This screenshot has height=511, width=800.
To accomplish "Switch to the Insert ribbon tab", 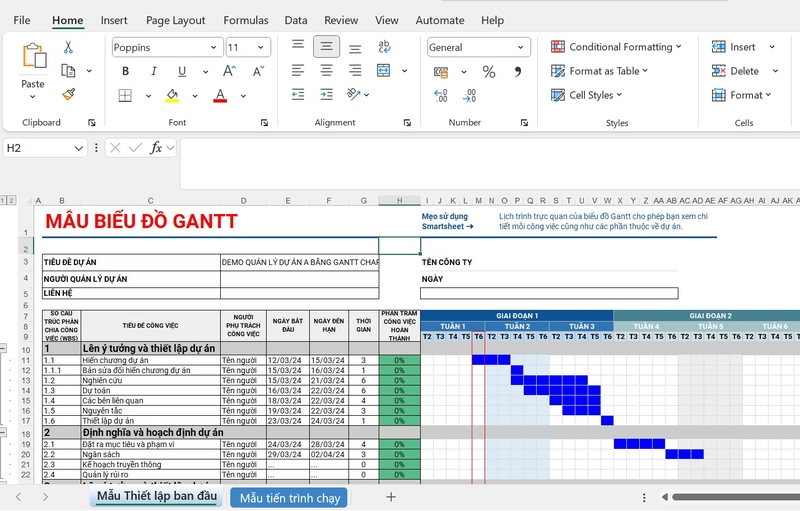I will [114, 20].
